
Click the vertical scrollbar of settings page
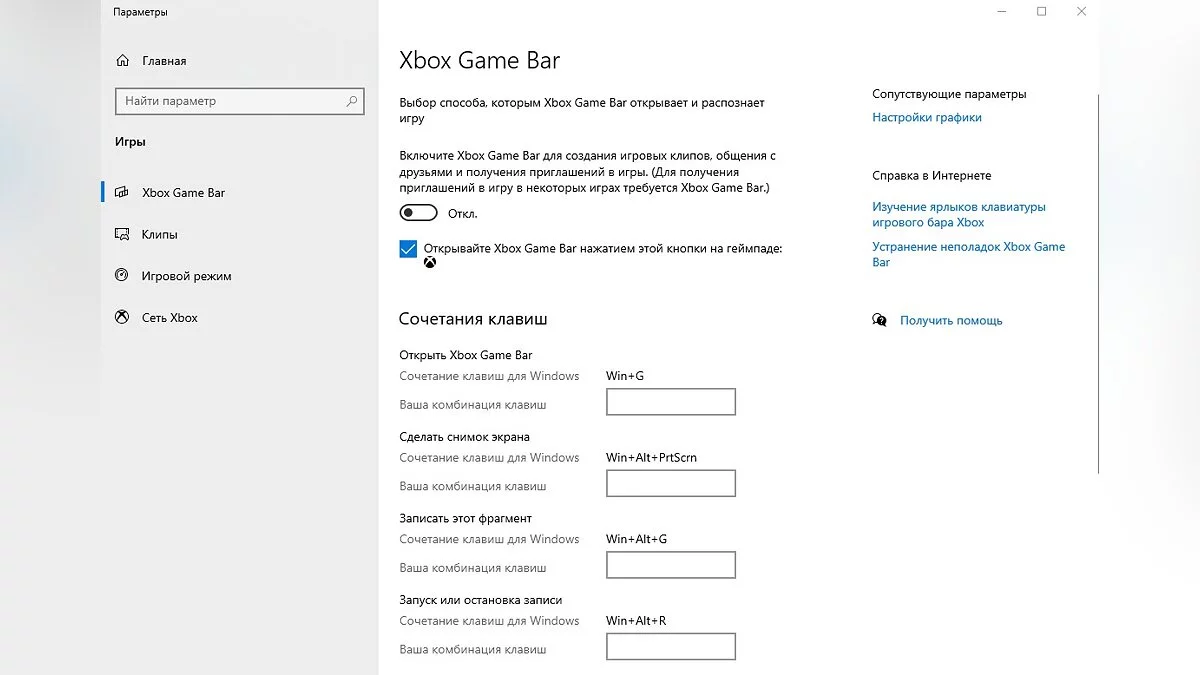pos(1098,285)
